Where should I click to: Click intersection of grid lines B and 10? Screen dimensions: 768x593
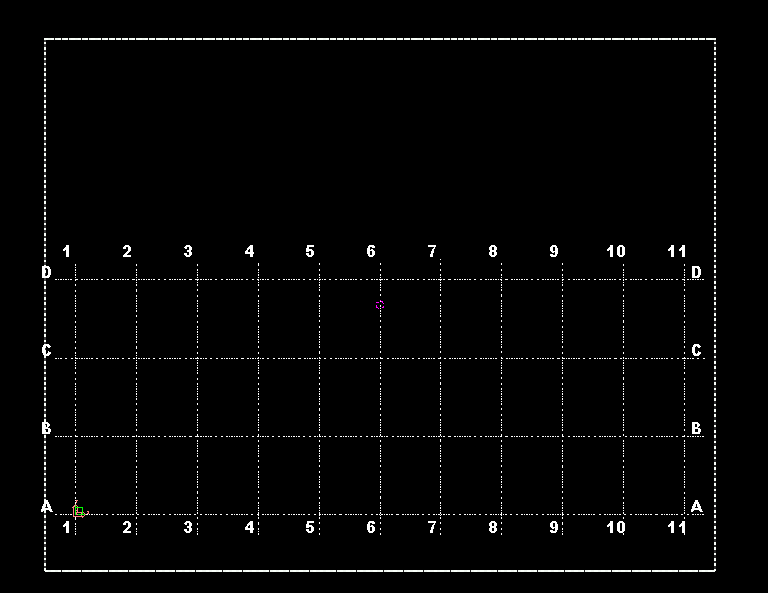[x=624, y=436]
